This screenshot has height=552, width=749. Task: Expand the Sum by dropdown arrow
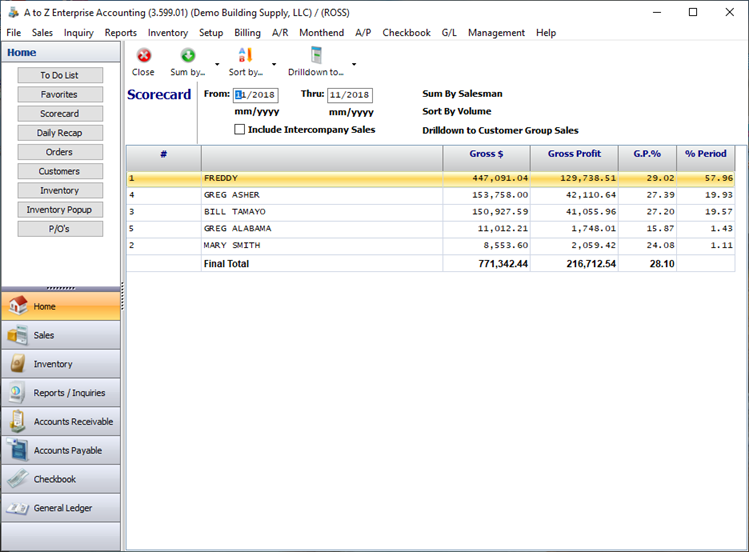coord(217,65)
